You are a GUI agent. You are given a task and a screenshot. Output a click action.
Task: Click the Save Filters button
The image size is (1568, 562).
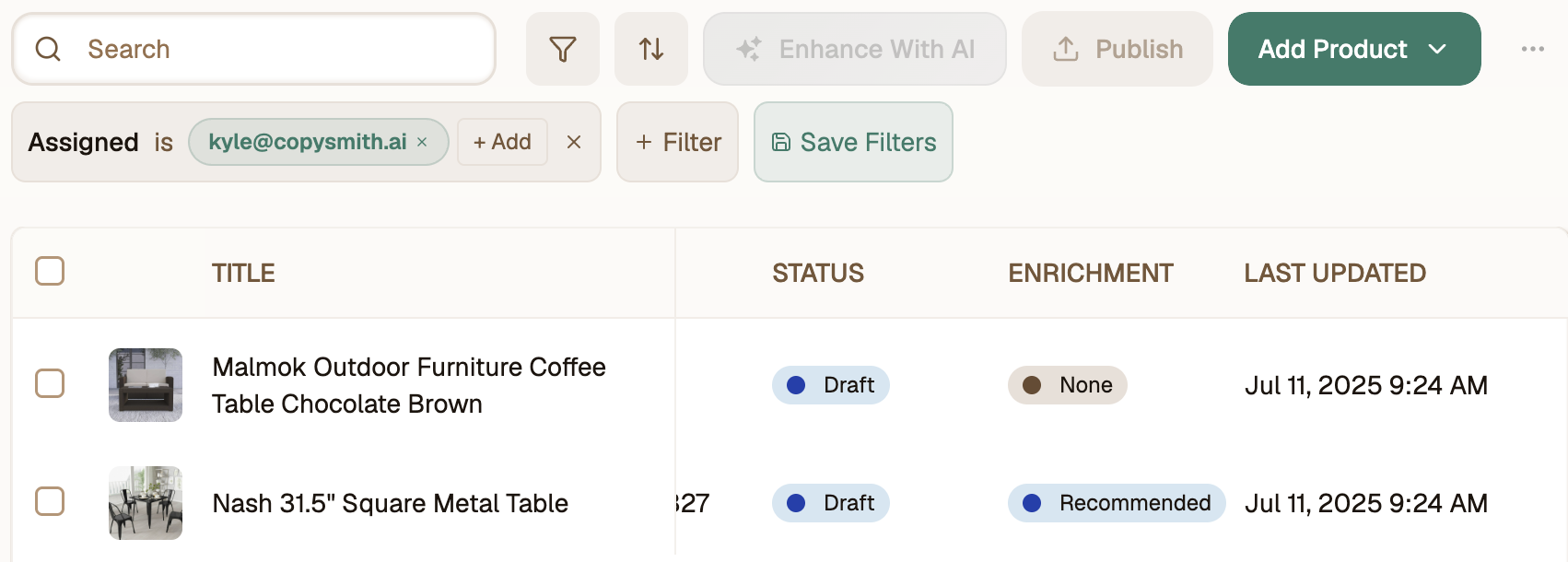click(853, 142)
